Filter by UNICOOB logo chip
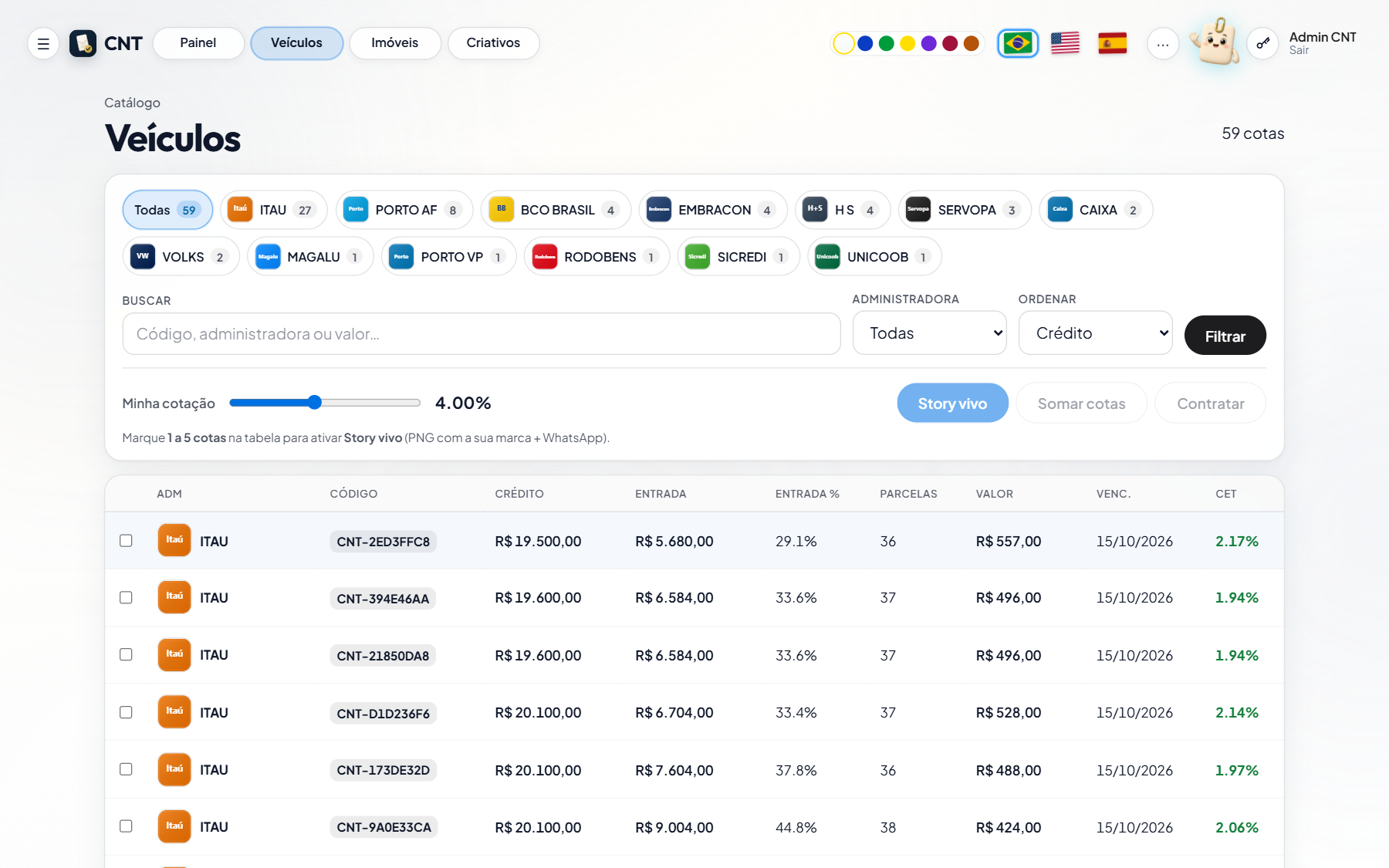This screenshot has height=868, width=1389. (x=874, y=257)
